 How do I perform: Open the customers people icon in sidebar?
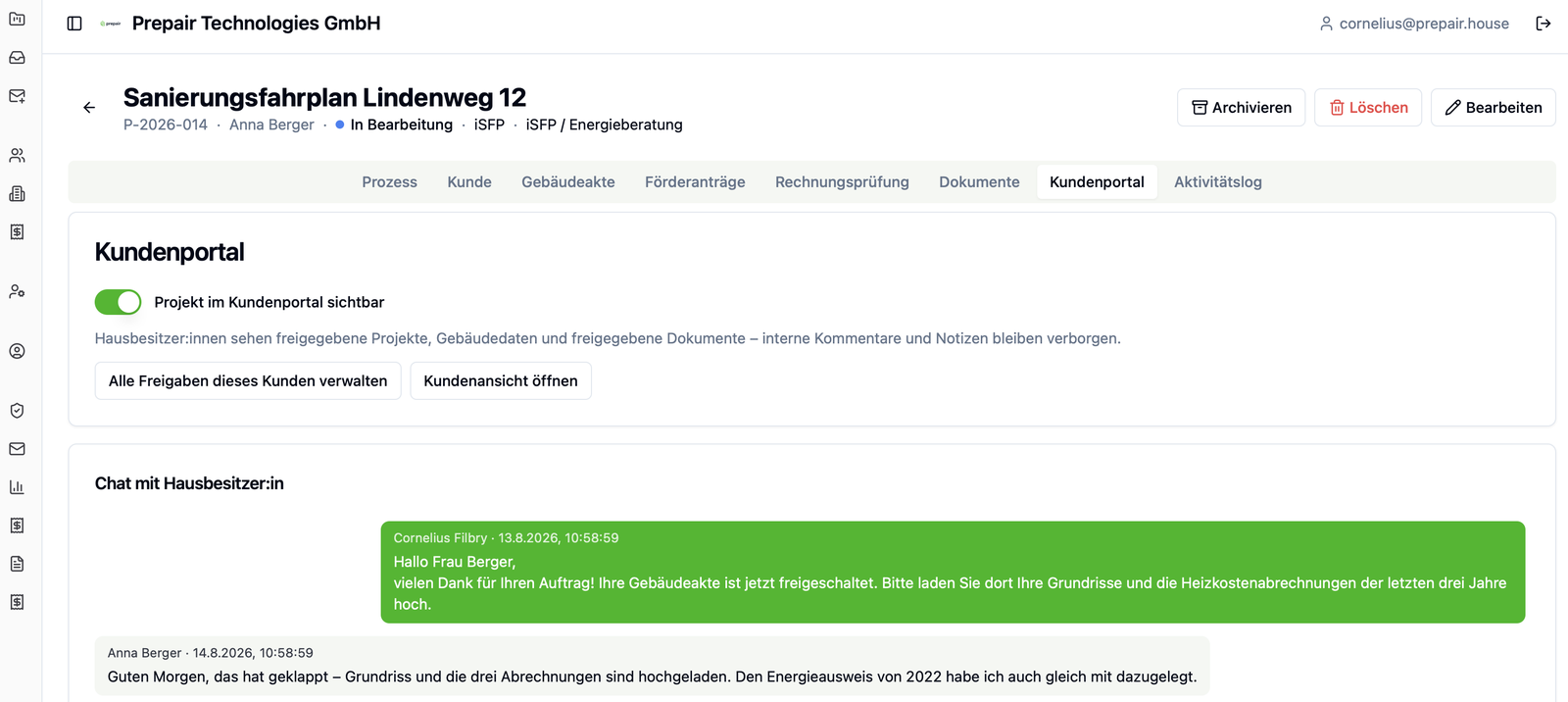click(x=17, y=155)
